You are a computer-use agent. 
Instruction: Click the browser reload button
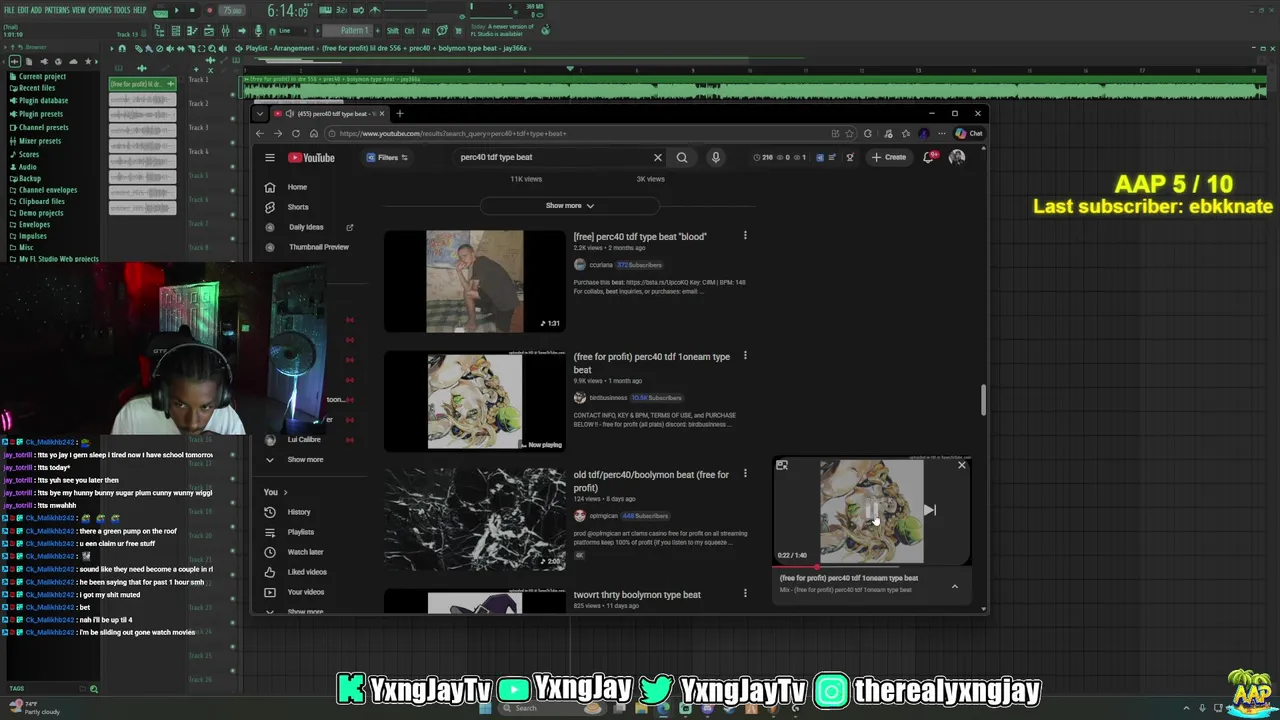(296, 133)
